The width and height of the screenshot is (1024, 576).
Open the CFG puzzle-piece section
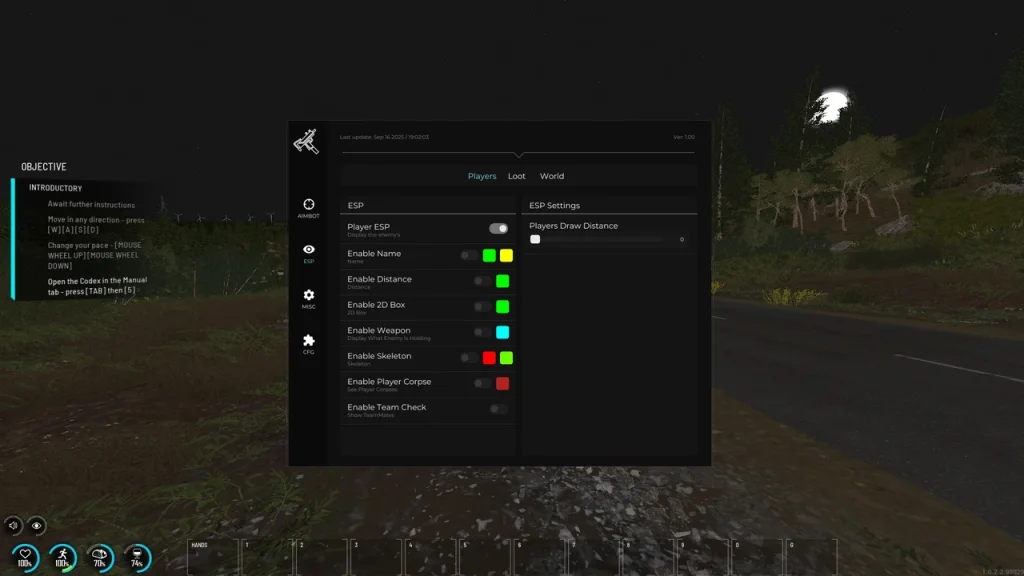tap(308, 344)
